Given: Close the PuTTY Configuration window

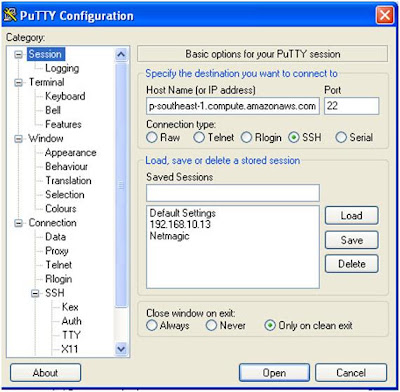Looking at the screenshot, I should click(384, 15).
